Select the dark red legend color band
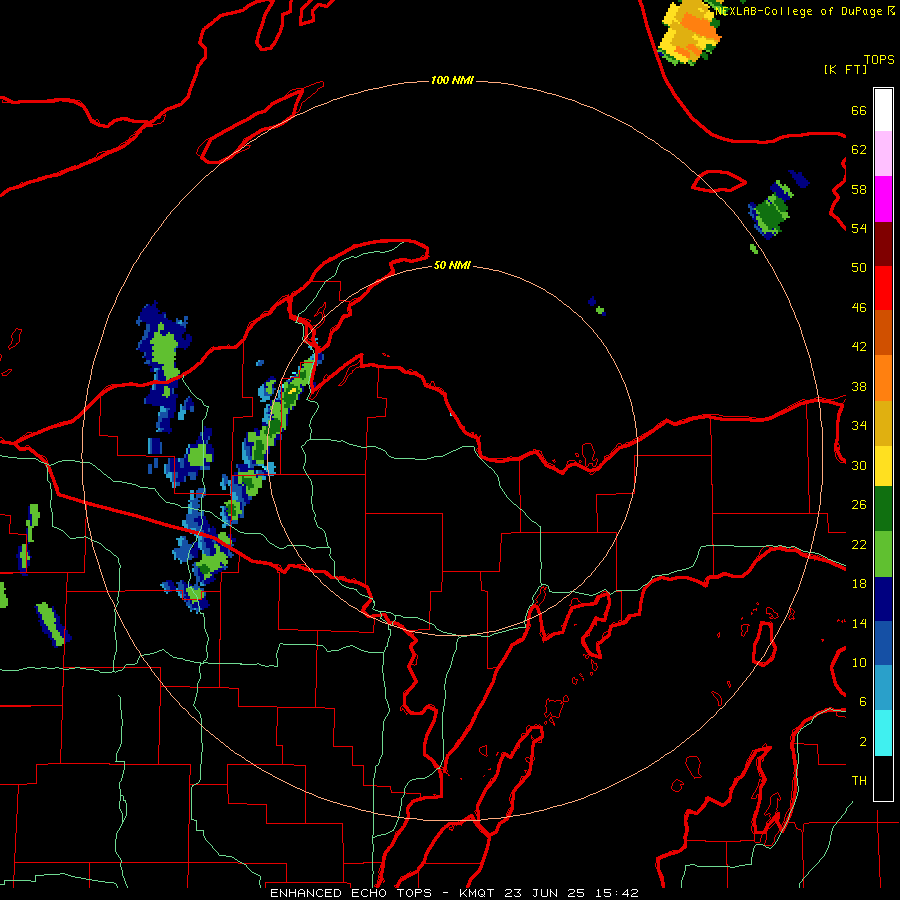 click(883, 243)
